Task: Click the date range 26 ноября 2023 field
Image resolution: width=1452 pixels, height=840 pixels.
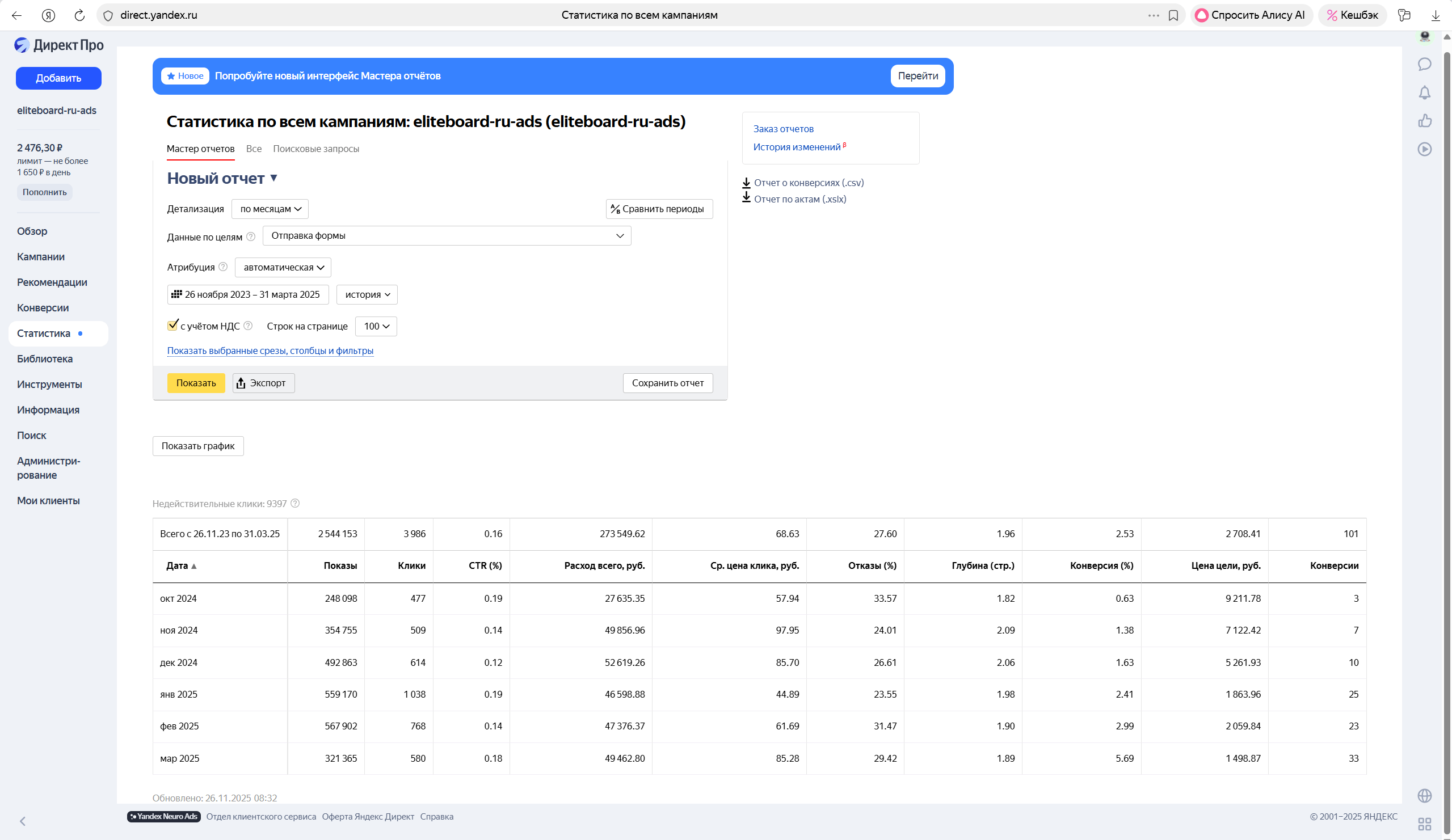Action: [248, 294]
